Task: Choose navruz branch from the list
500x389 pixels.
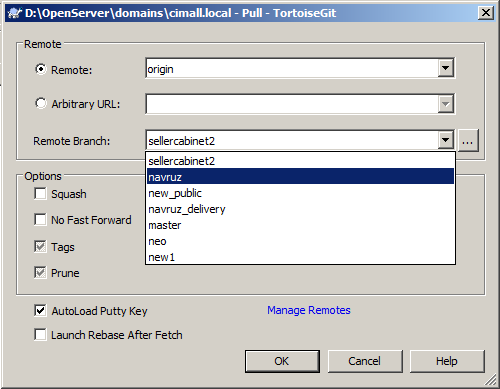Action: pyautogui.click(x=300, y=177)
